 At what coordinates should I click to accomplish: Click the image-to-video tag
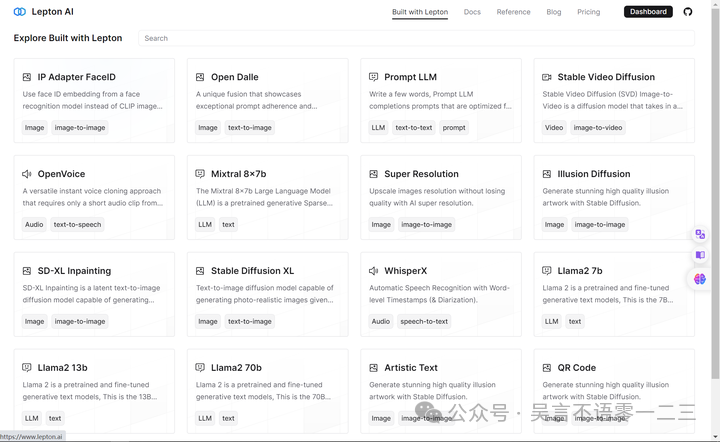597,128
